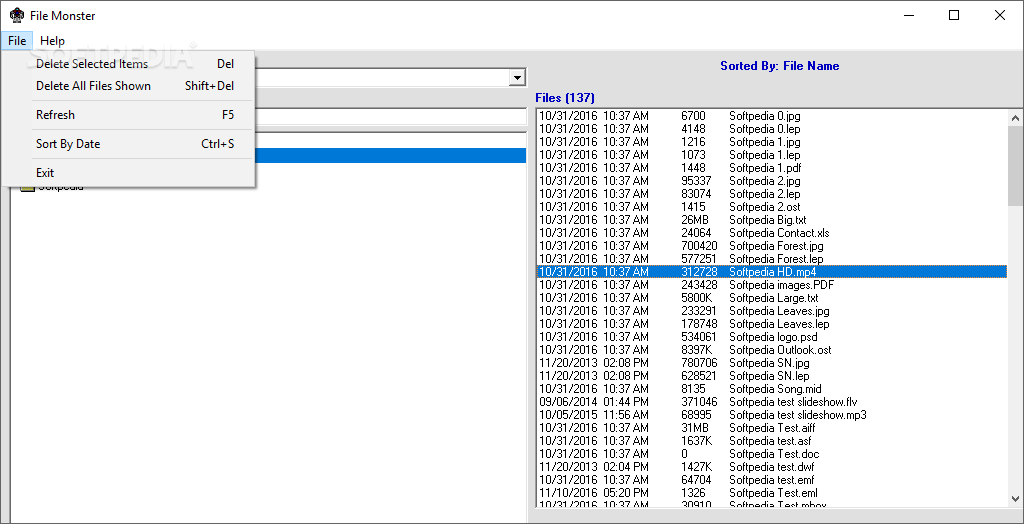Select file Softpedia Test.aiff
The height and width of the screenshot is (524, 1024).
[x=771, y=428]
